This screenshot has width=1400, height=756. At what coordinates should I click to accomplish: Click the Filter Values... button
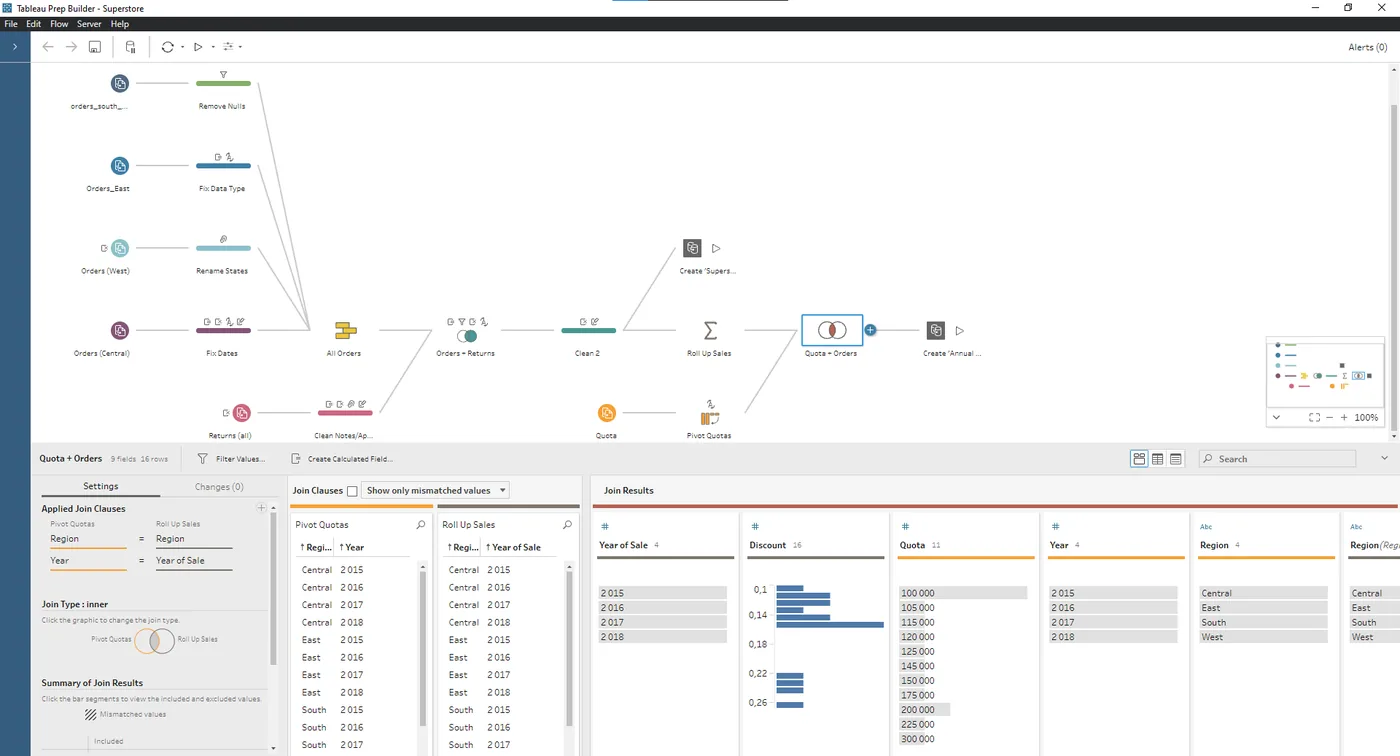[232, 459]
